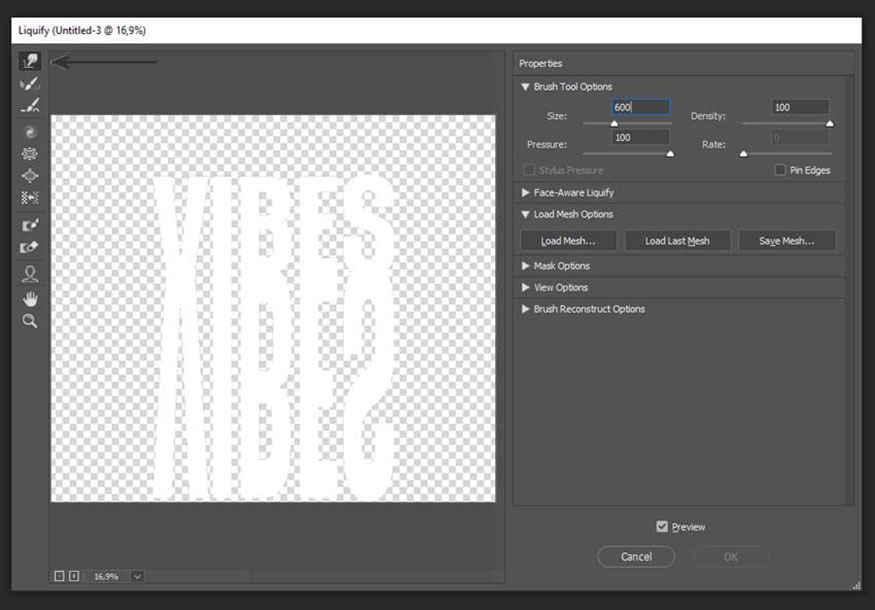Expand Mask Options section

point(525,266)
